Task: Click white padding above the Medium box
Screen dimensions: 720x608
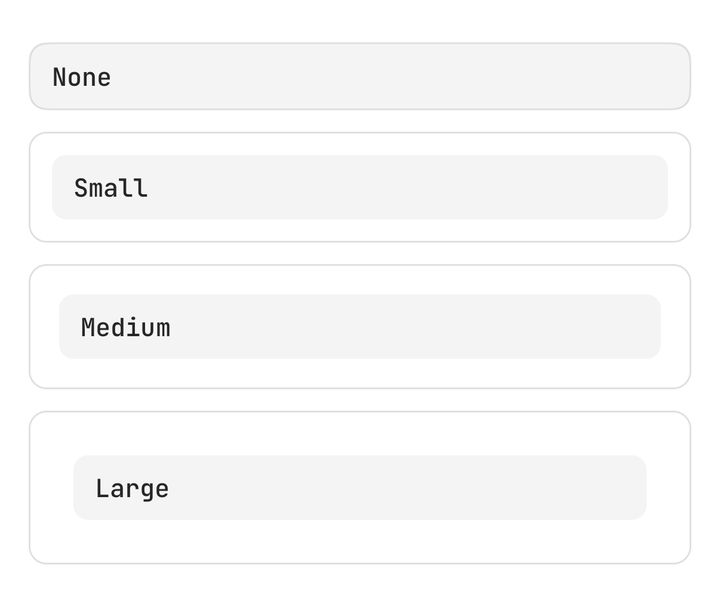Action: tap(360, 280)
